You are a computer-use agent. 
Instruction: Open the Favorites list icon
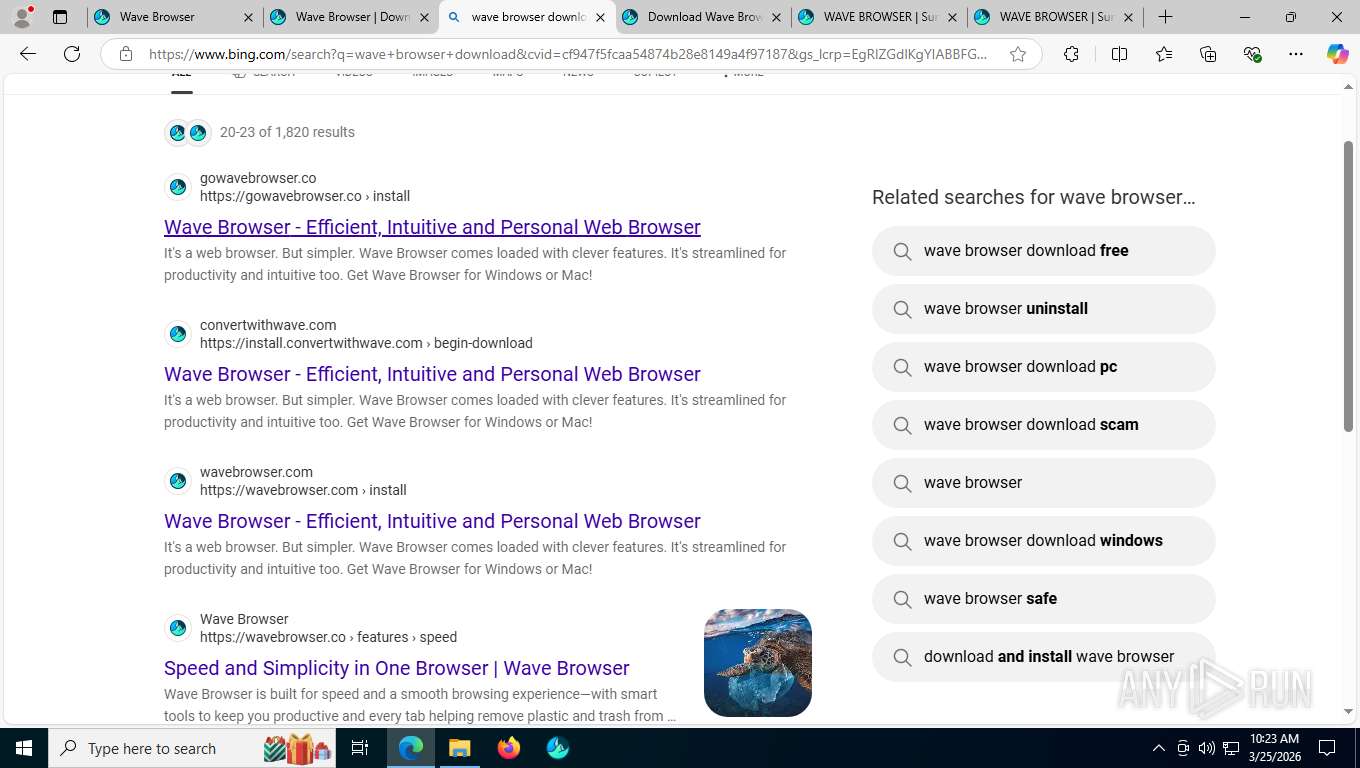1164,54
